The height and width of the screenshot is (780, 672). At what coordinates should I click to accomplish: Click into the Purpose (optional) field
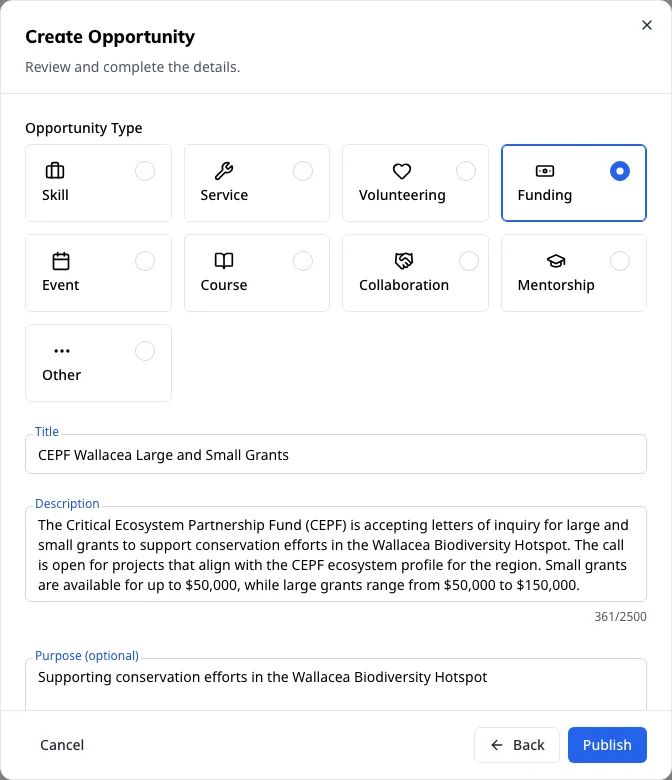click(336, 685)
